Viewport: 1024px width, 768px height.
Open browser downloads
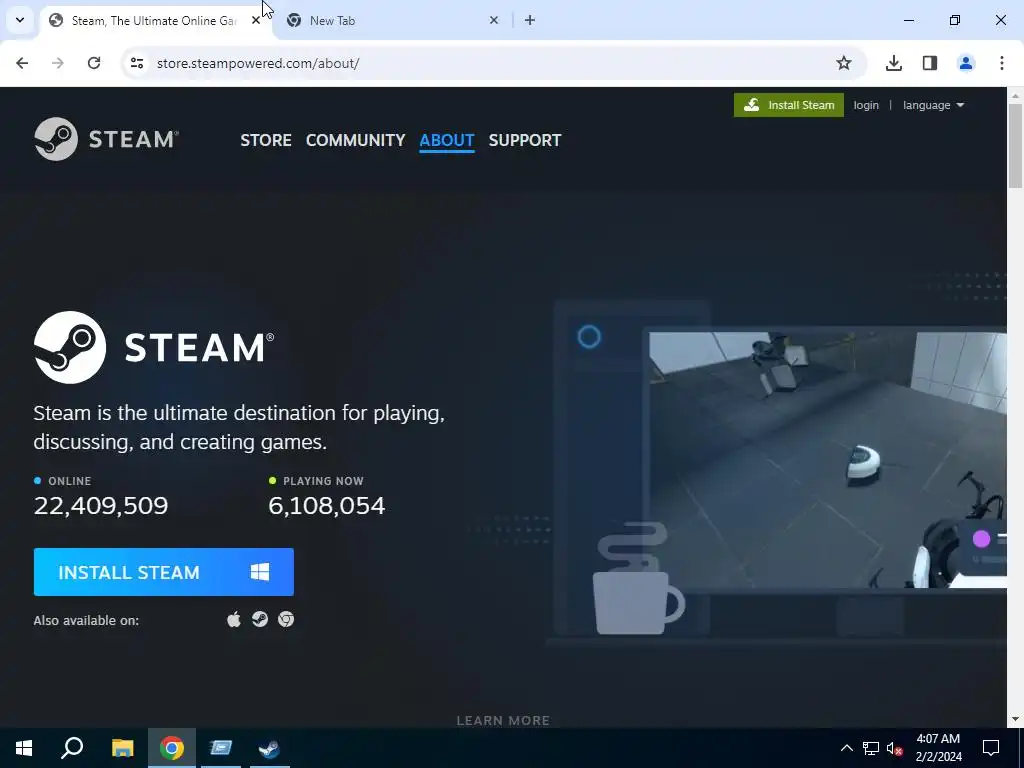[x=894, y=63]
